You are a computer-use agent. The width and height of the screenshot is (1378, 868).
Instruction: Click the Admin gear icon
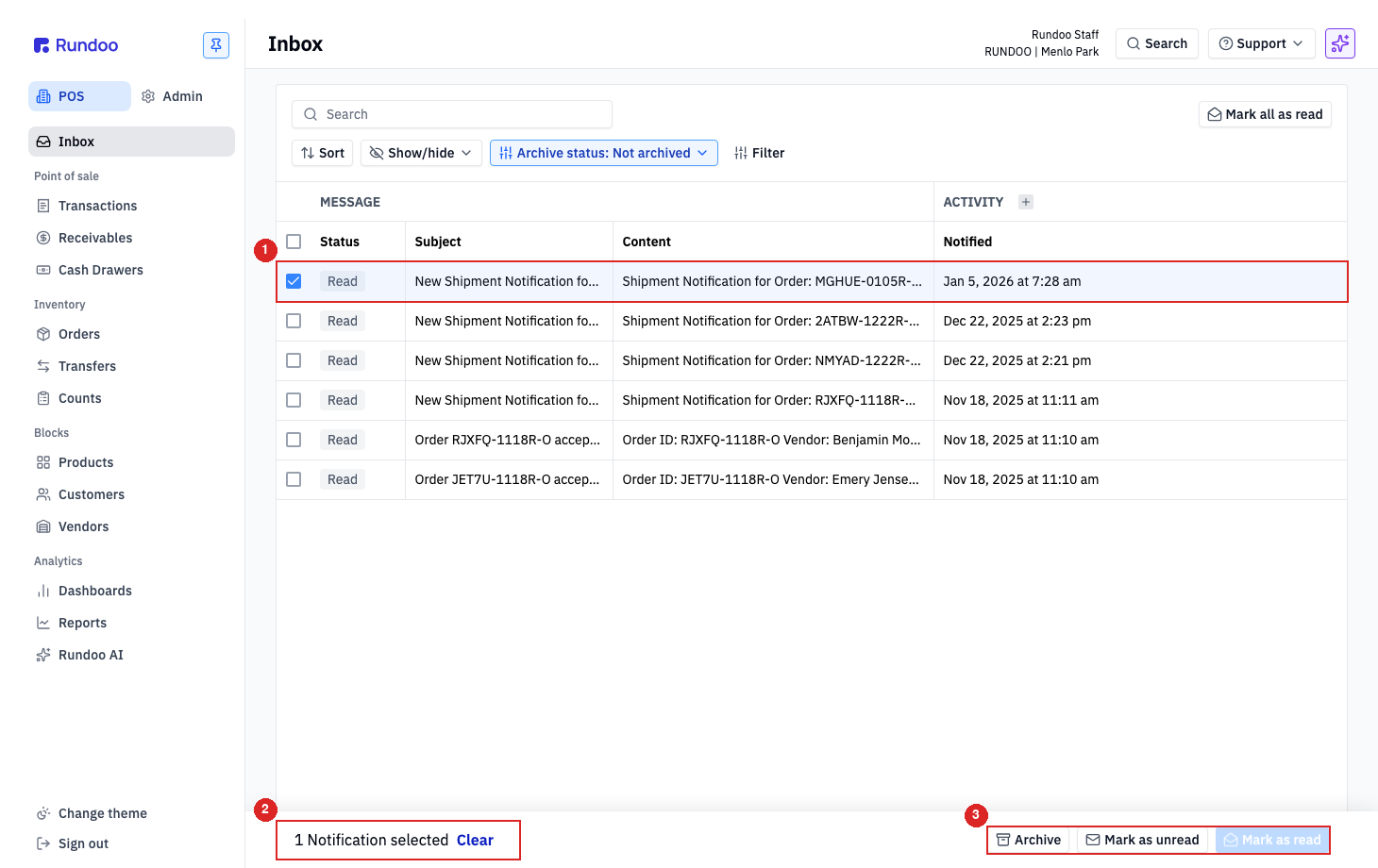[148, 96]
